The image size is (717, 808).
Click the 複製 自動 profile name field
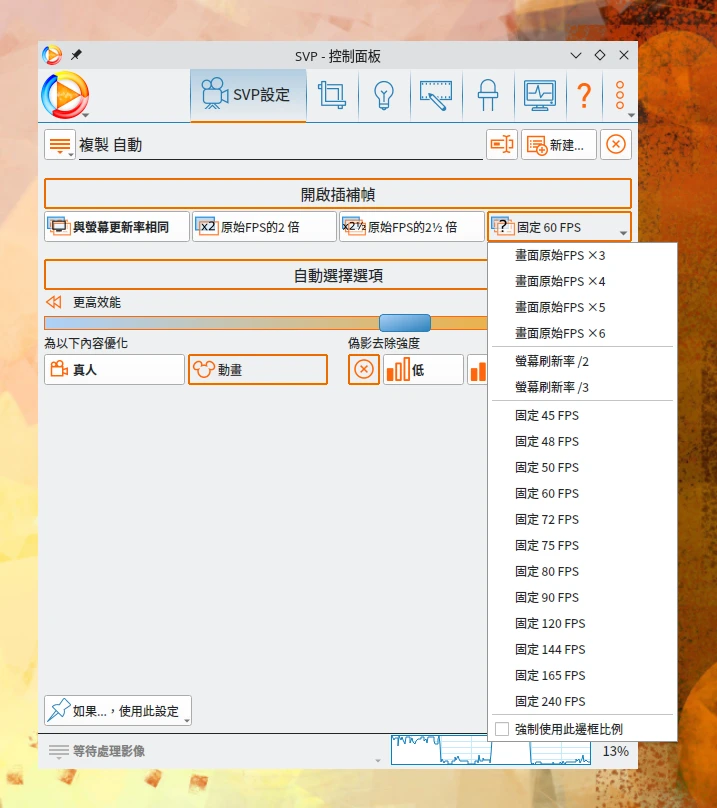280,145
